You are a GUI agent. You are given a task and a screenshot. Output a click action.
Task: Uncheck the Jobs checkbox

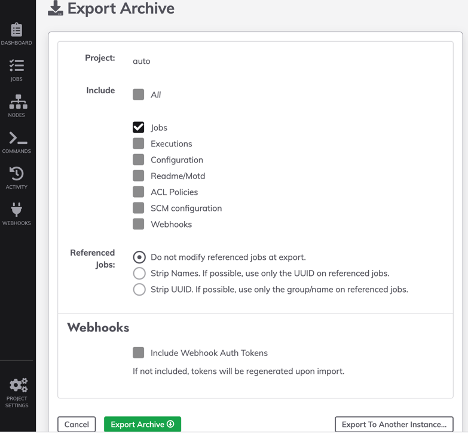tap(138, 127)
